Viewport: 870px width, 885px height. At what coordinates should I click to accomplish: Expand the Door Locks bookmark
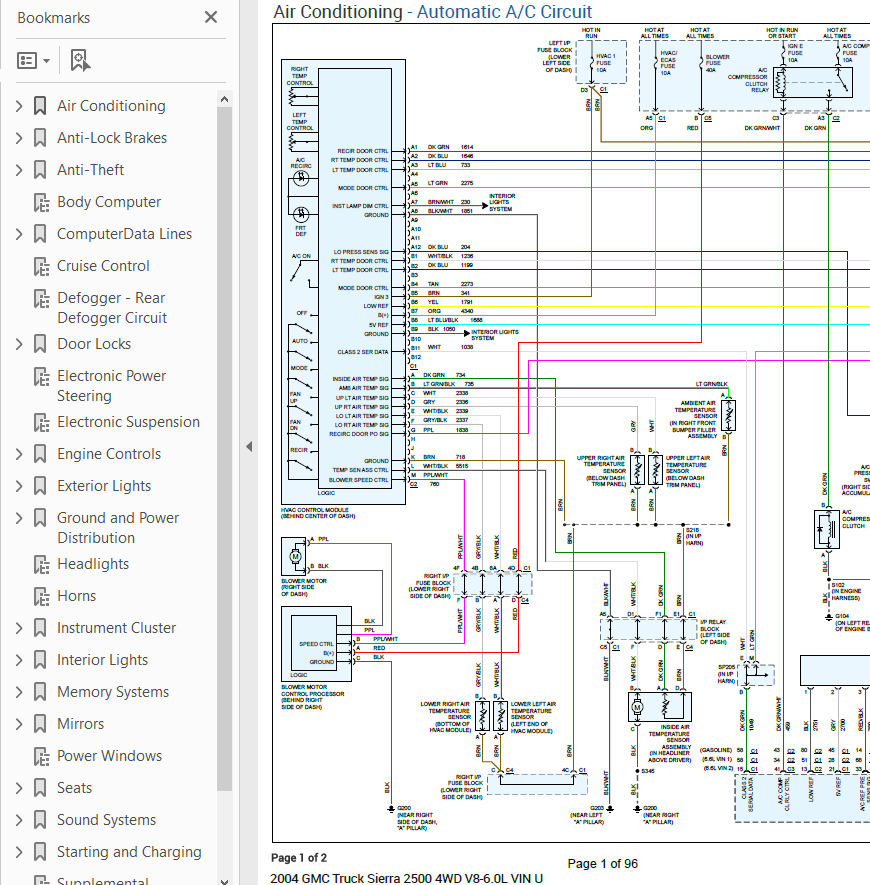click(19, 344)
